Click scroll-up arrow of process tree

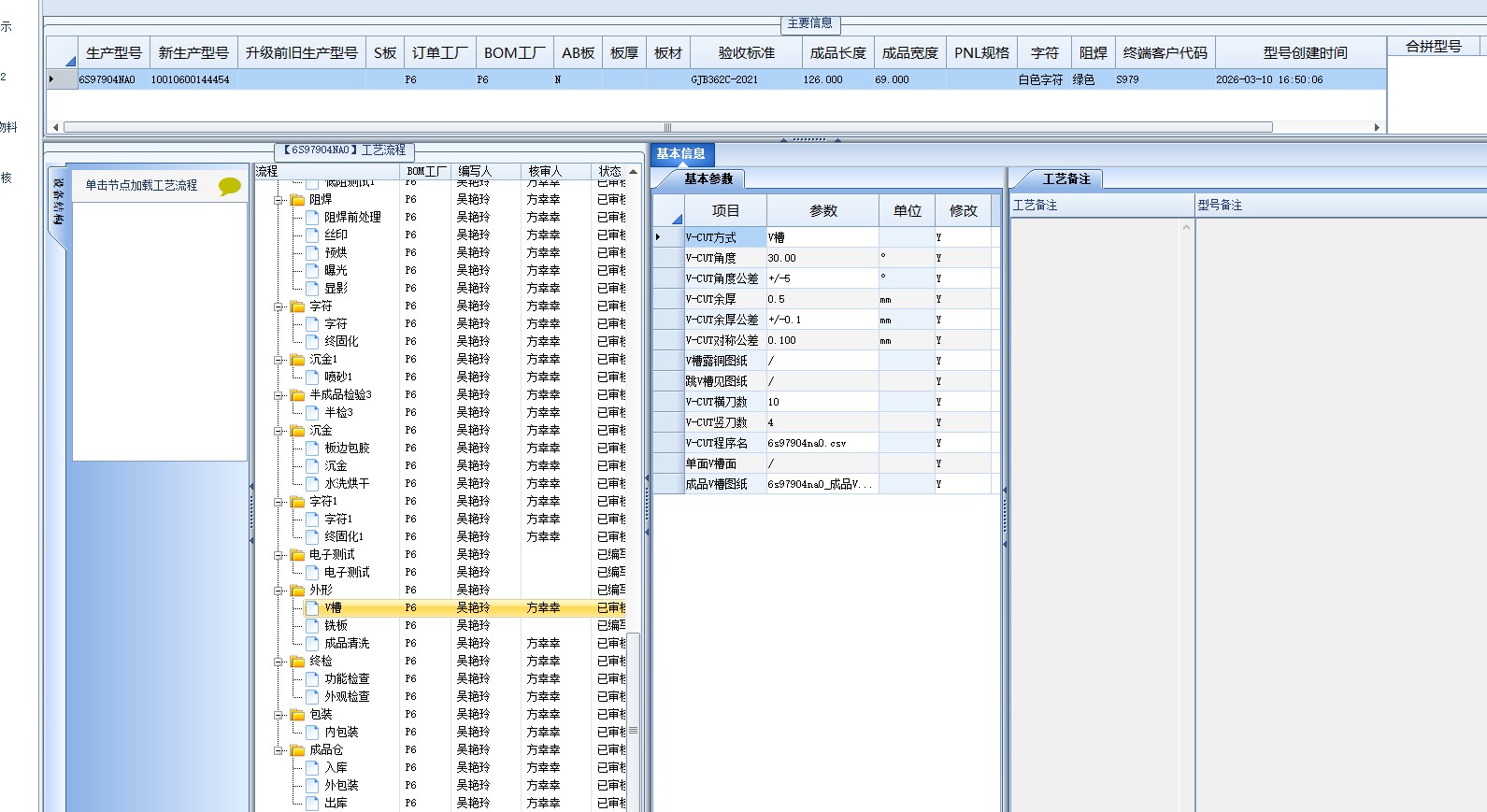(x=633, y=172)
